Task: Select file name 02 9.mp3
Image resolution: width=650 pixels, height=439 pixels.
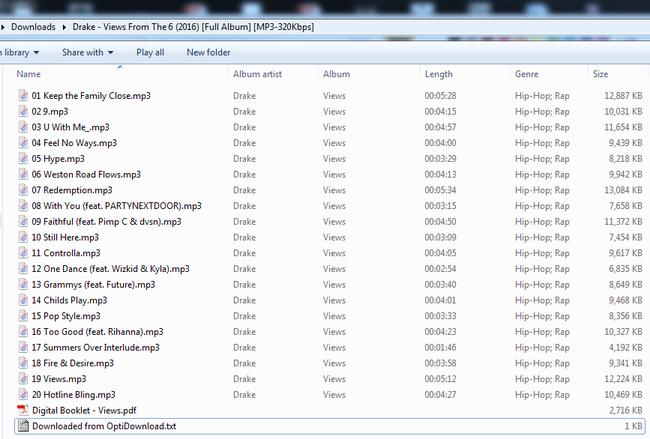Action: (50, 112)
